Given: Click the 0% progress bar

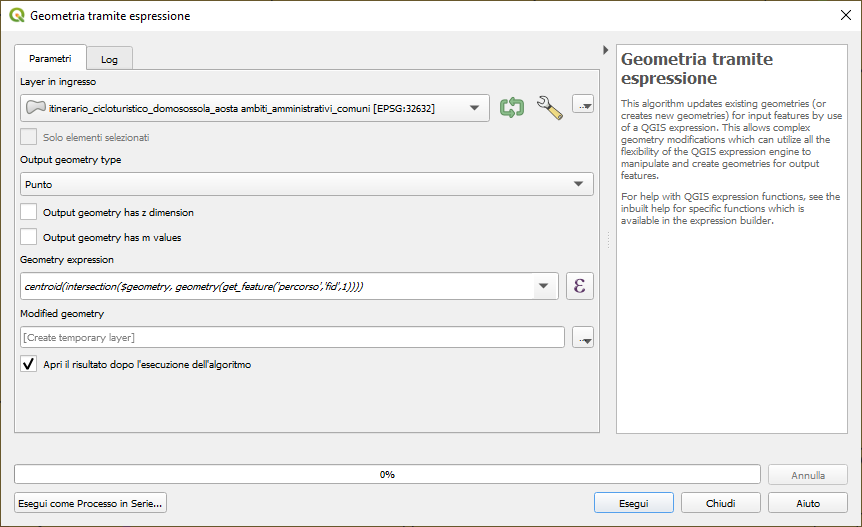Looking at the screenshot, I should coord(387,474).
